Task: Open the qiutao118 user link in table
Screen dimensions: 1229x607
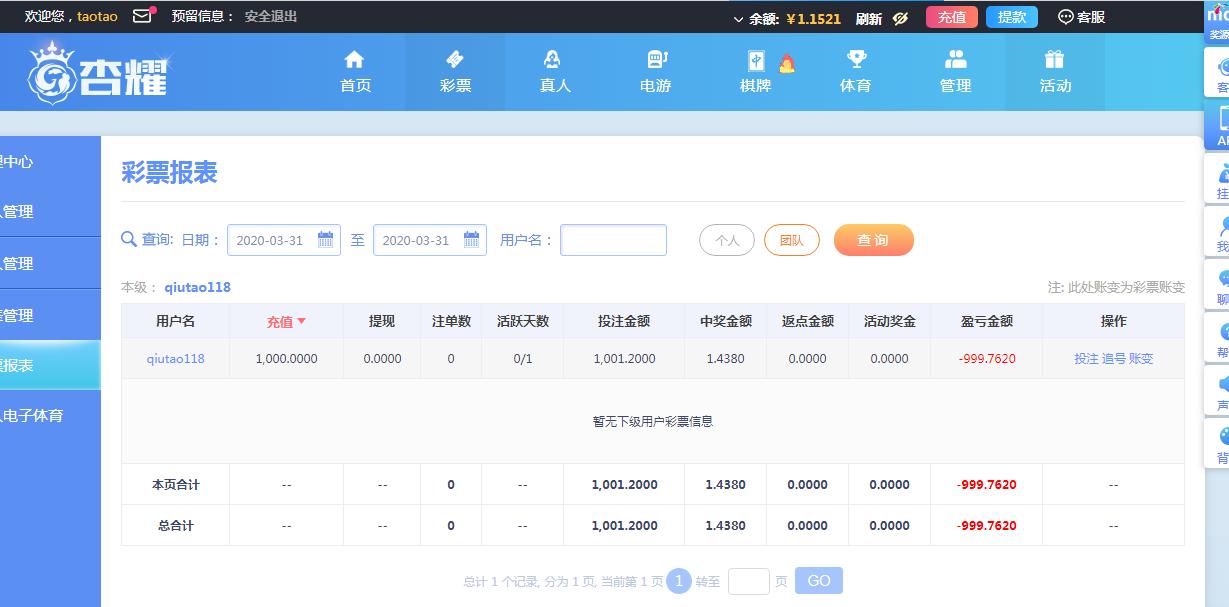Action: tap(175, 358)
